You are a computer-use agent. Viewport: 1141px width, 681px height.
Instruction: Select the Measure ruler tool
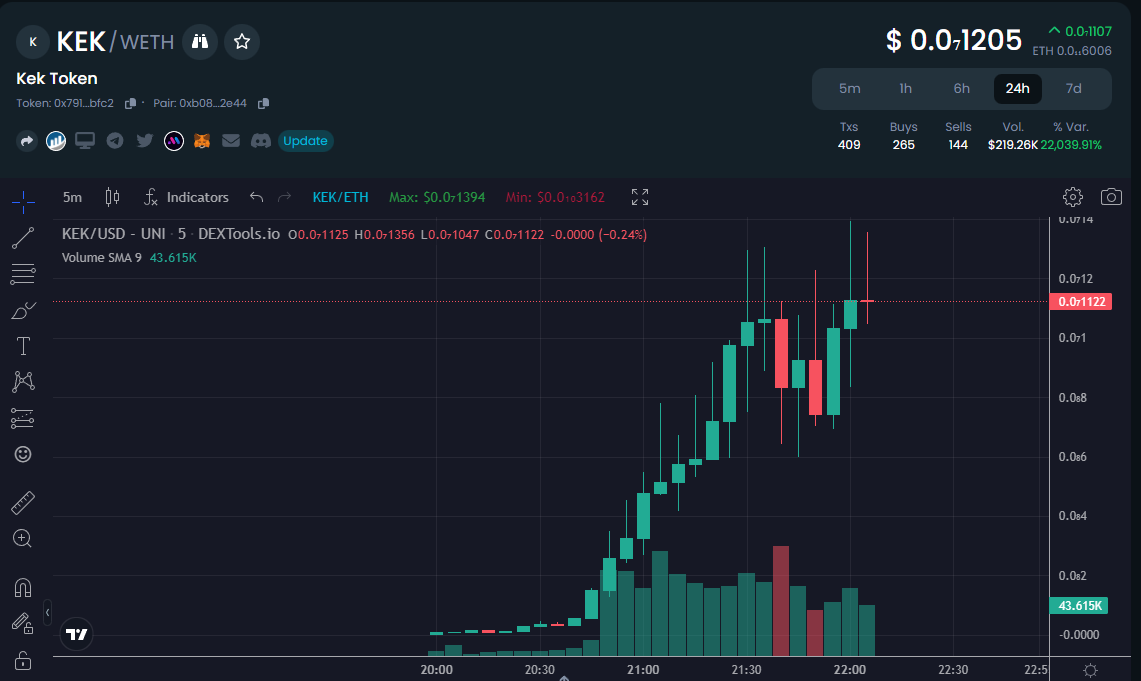point(23,502)
